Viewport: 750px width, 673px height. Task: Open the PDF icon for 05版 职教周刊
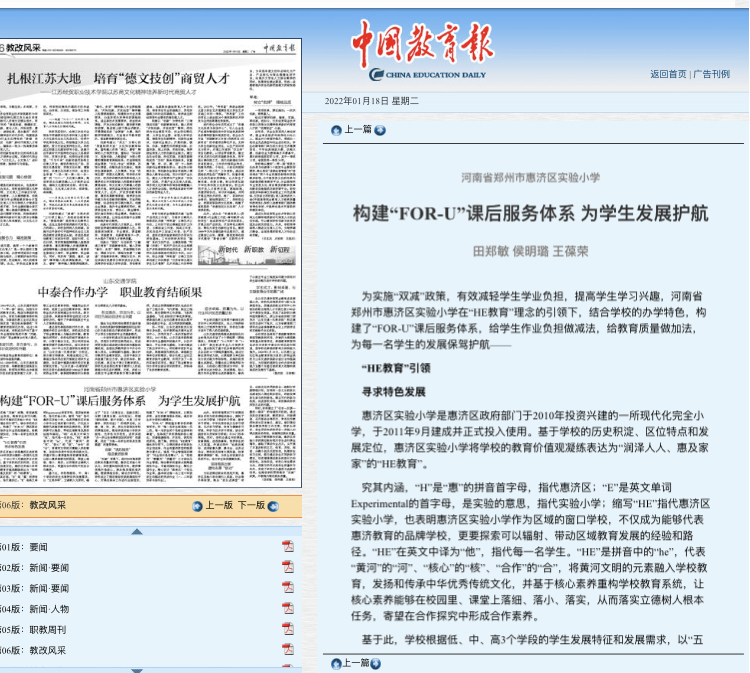pyautogui.click(x=287, y=629)
